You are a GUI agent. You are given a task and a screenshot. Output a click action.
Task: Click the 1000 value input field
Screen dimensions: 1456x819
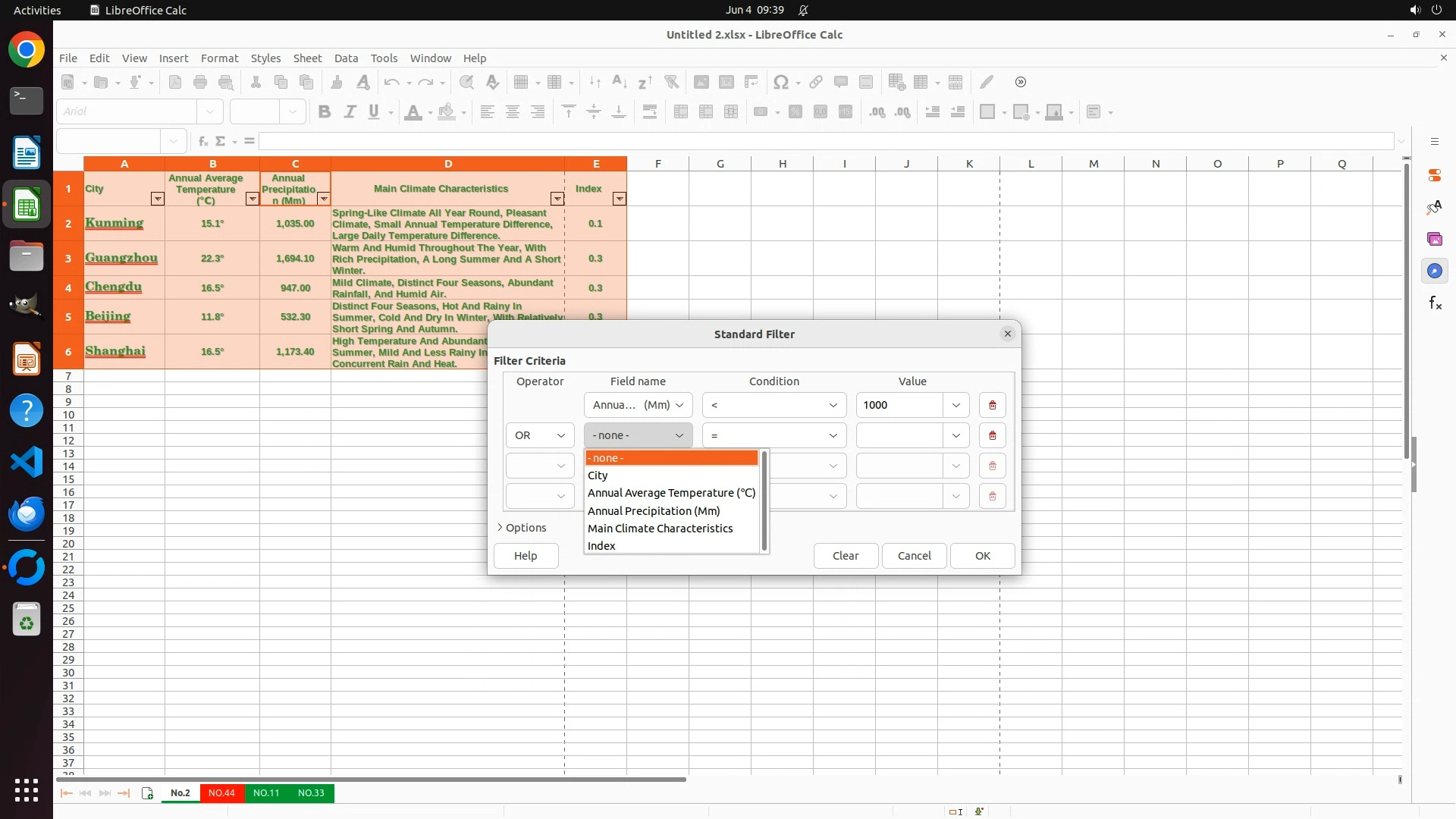899,405
